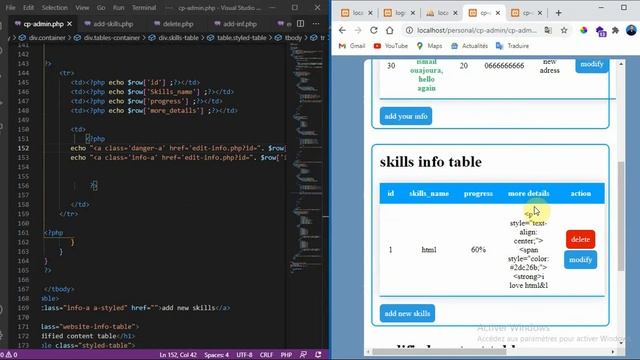Open the Run menu in VS Code
The height and width of the screenshot is (360, 640).
118,8
